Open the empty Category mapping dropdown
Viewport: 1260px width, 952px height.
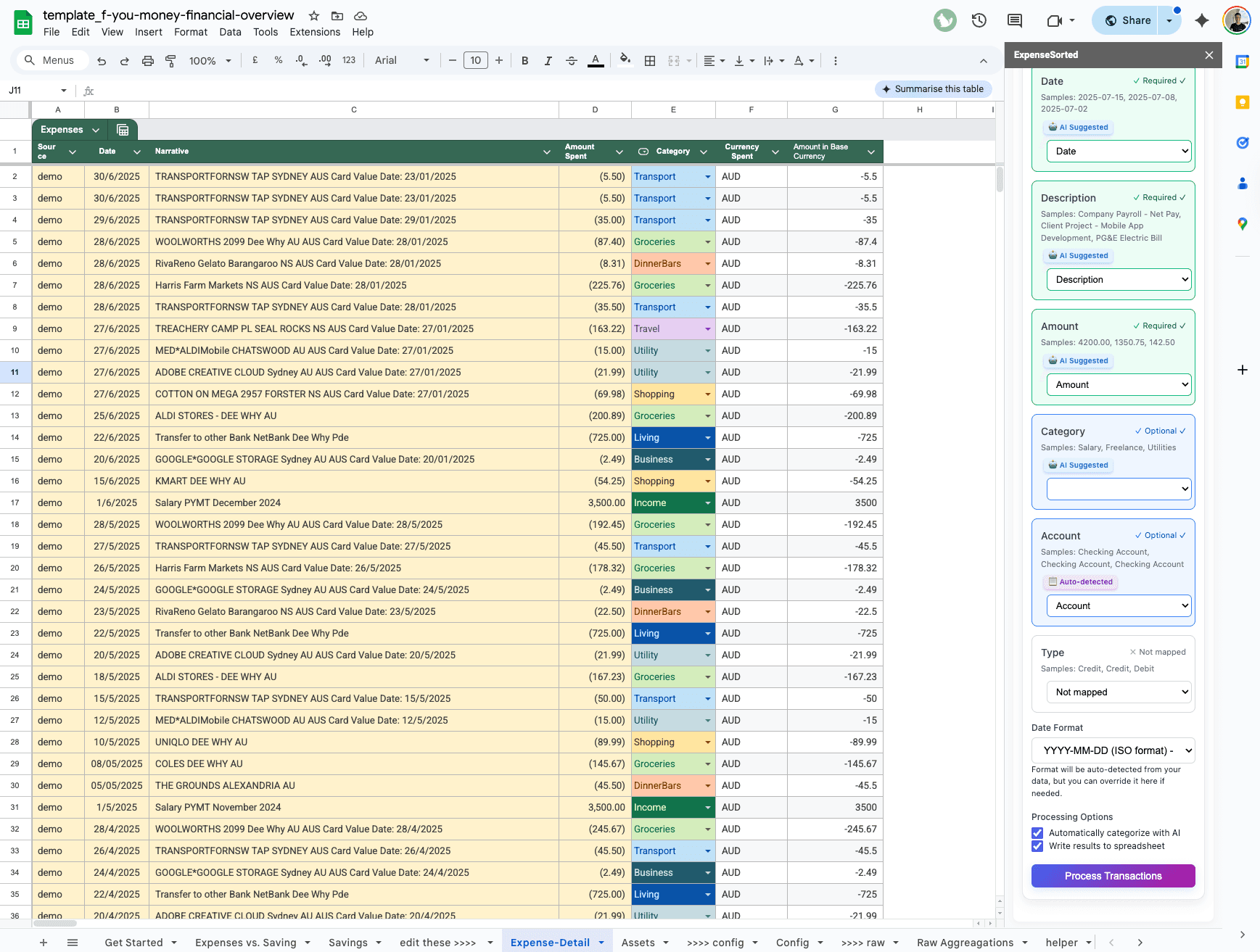(1119, 489)
